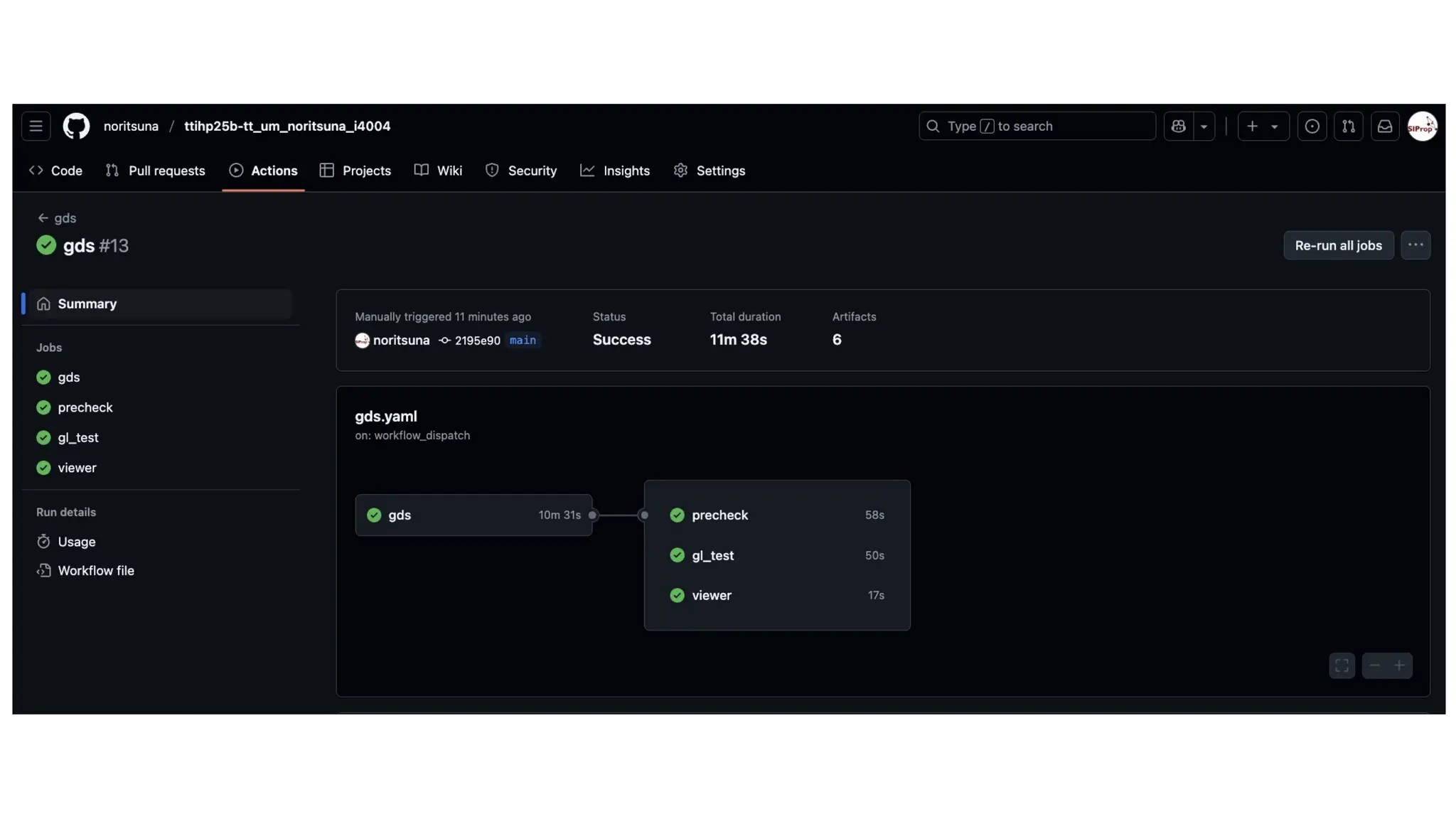Expand Copilot dropdown arrow
This screenshot has width=1456, height=819.
click(1204, 127)
